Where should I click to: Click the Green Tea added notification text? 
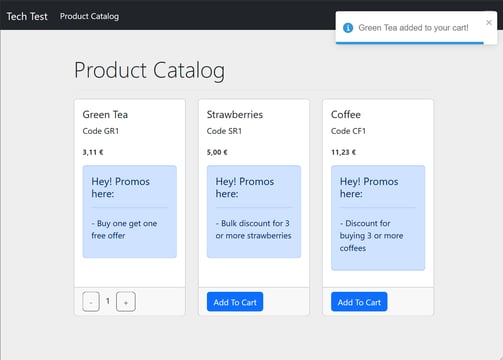click(413, 28)
